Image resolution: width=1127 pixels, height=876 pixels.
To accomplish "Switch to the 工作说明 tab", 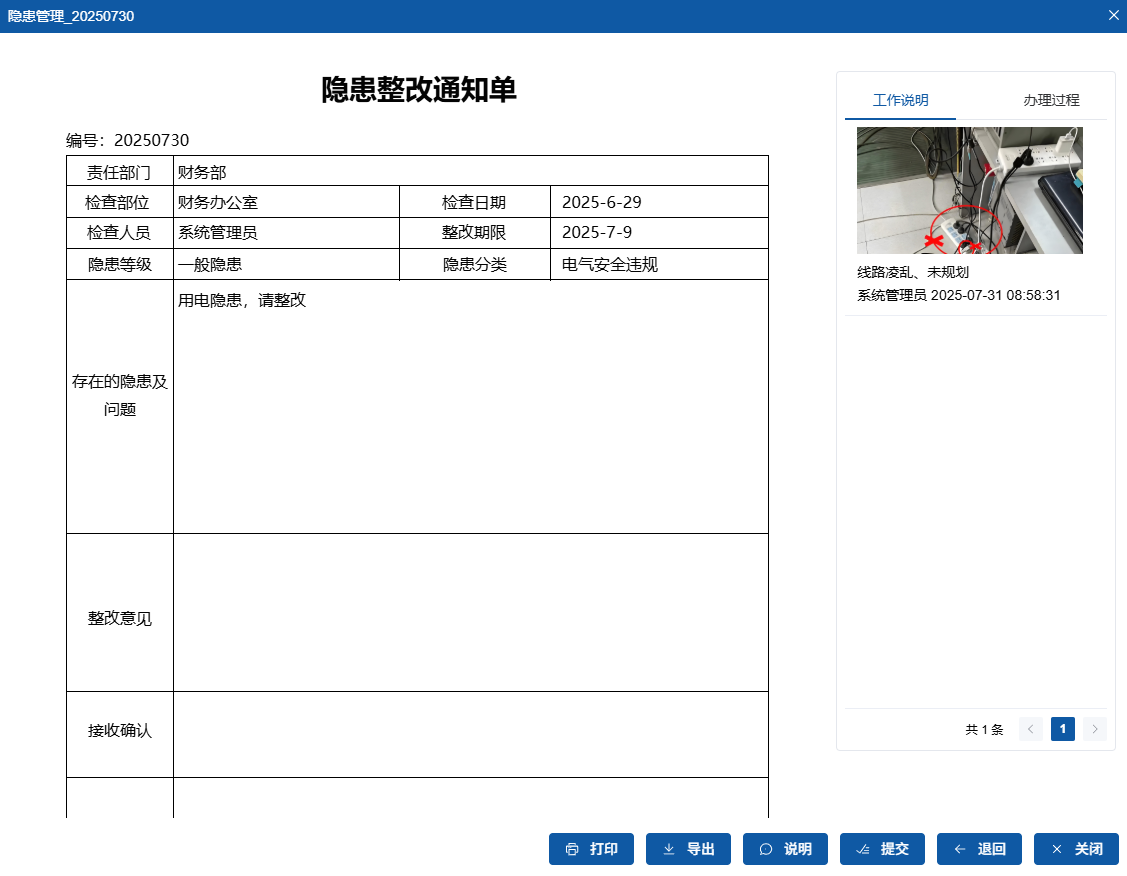I will point(900,100).
